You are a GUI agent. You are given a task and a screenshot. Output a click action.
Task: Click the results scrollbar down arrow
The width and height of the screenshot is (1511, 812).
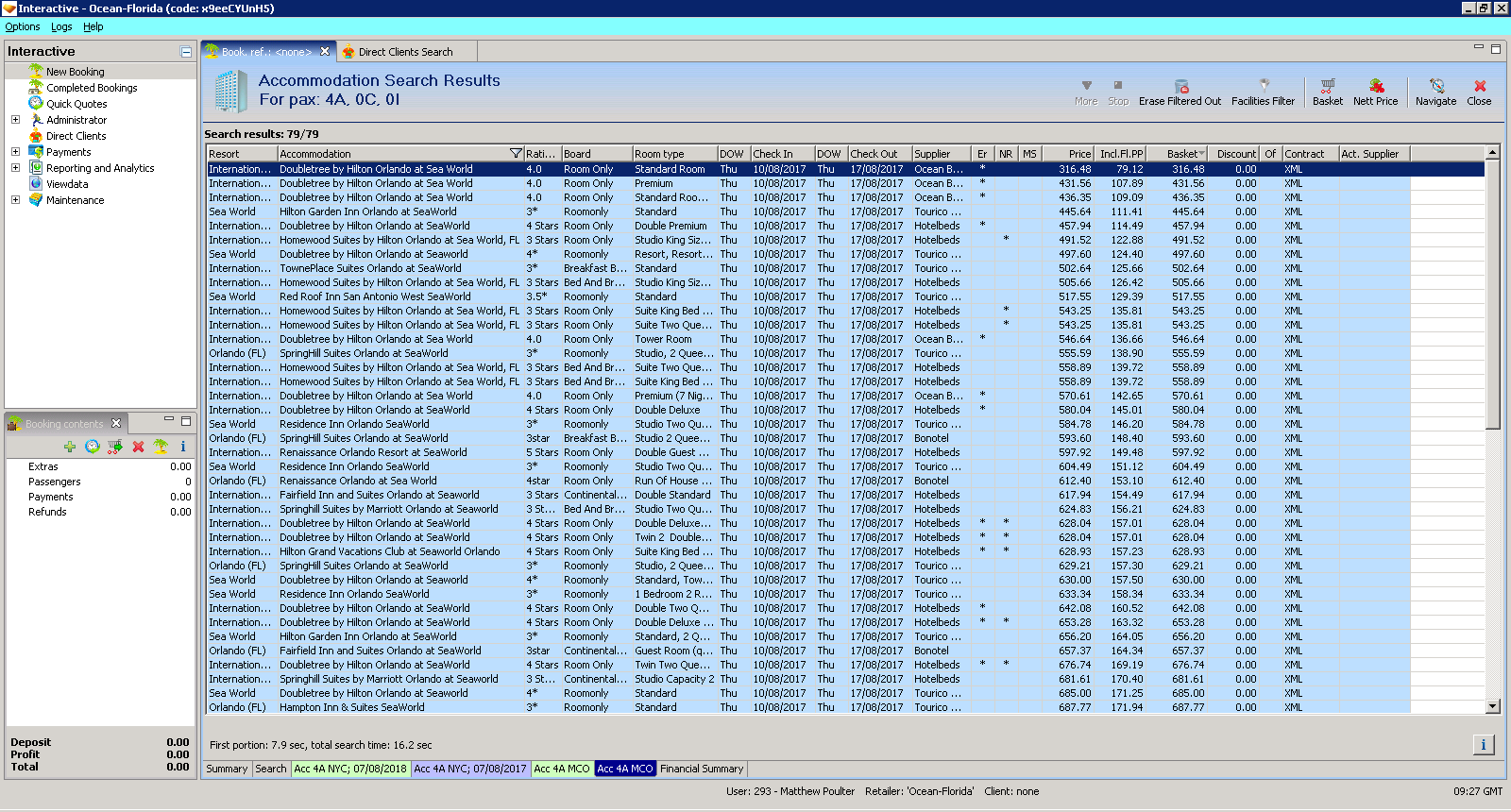(x=1492, y=706)
